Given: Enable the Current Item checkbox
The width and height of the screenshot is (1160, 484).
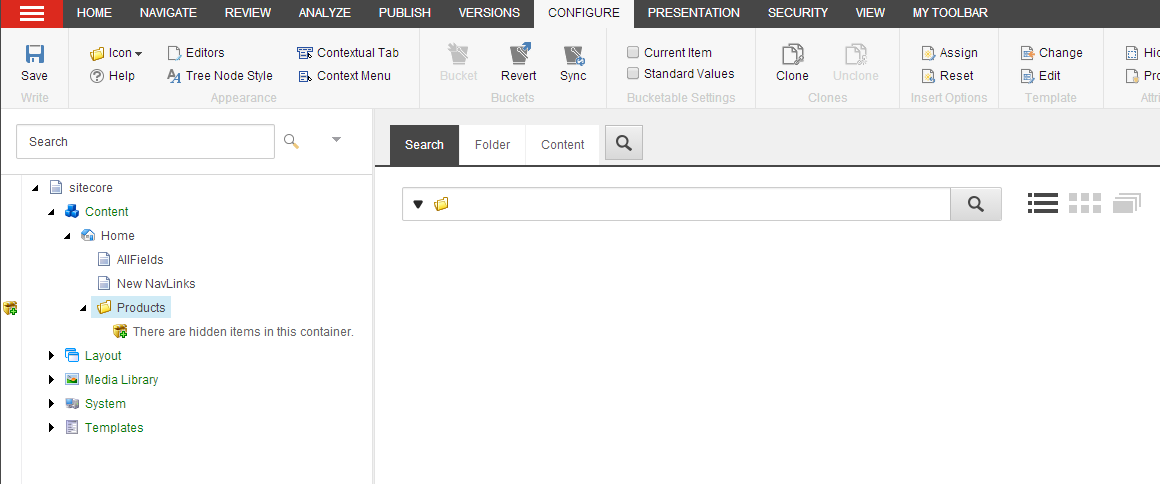Looking at the screenshot, I should [x=633, y=53].
